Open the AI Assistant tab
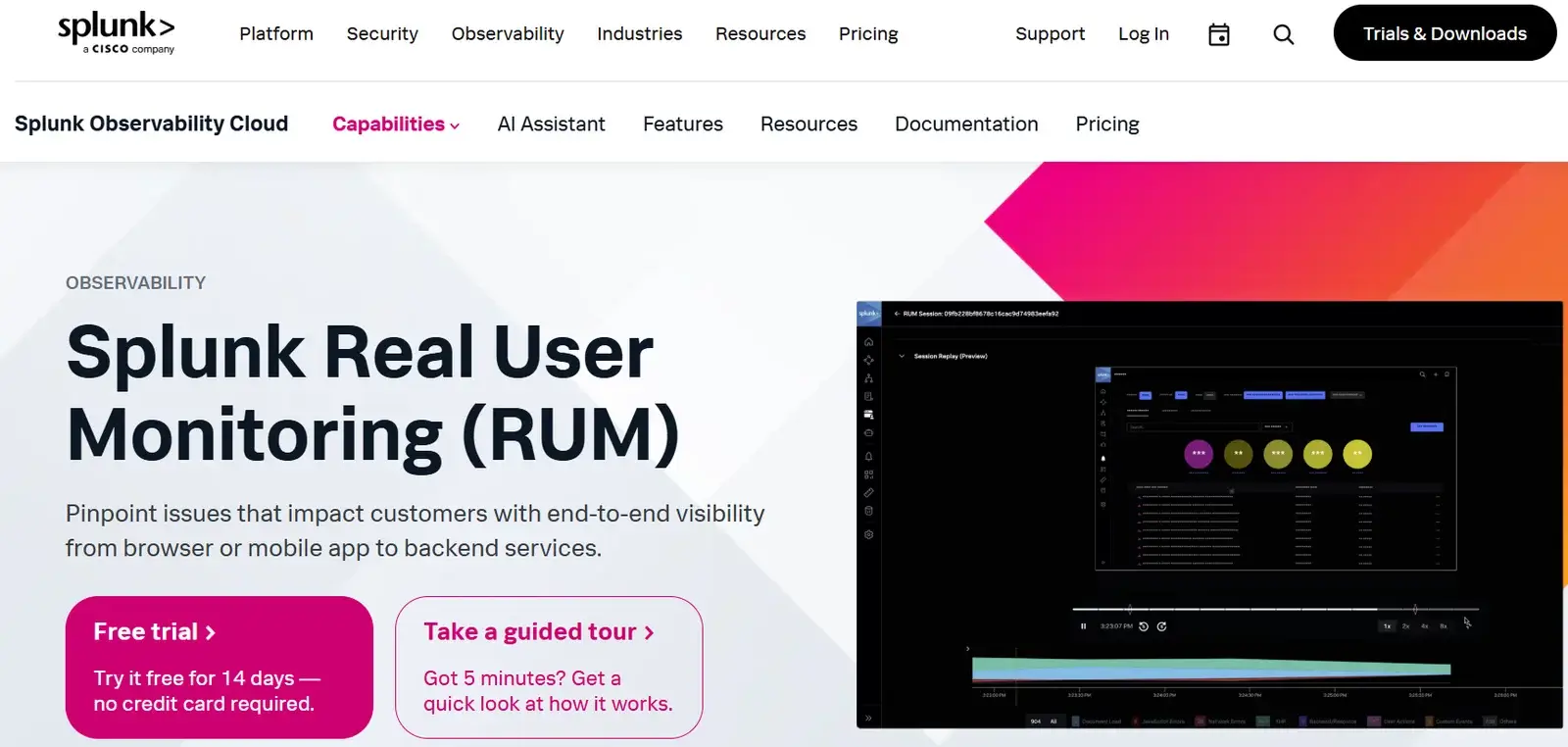 tap(551, 124)
